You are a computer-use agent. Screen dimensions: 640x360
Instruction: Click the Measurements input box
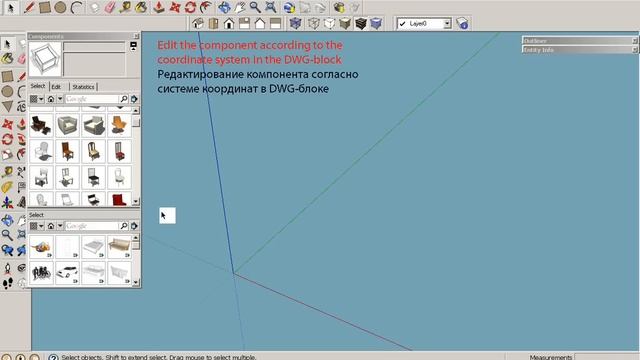pos(607,357)
